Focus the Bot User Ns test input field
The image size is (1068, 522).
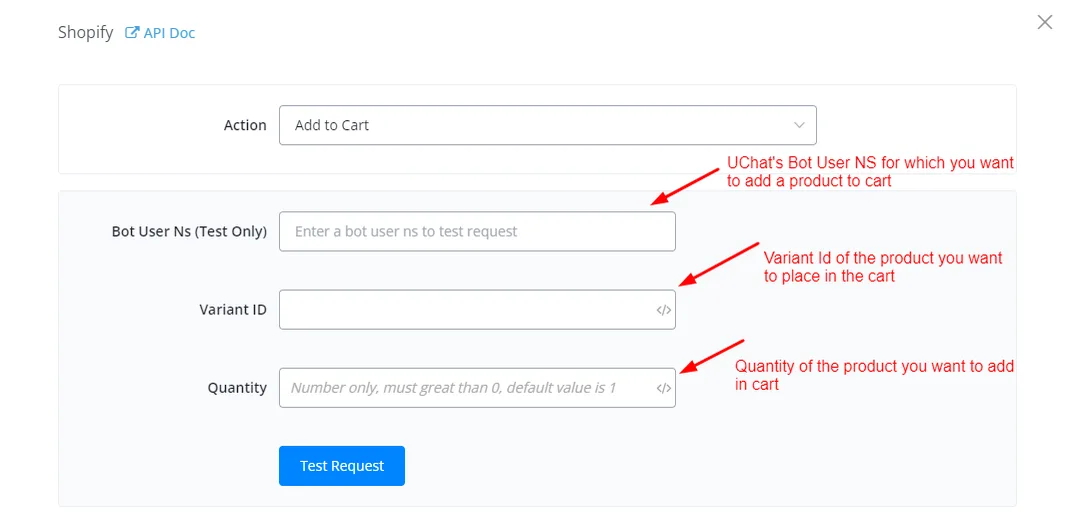477,232
